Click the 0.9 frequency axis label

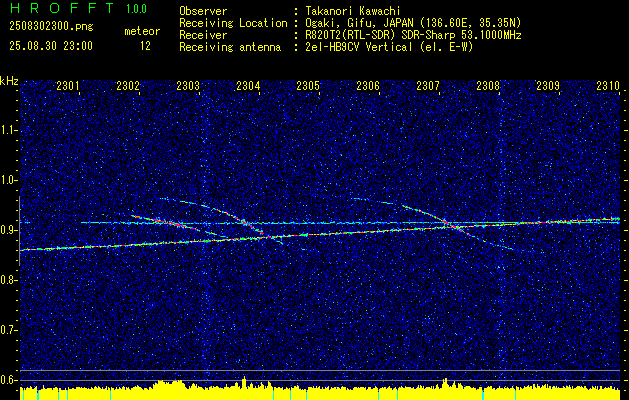tap(9, 230)
